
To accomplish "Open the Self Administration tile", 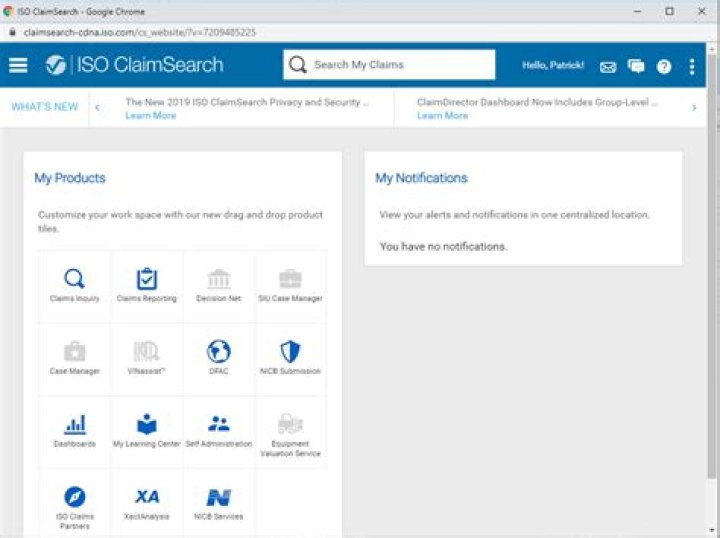I will pos(219,432).
